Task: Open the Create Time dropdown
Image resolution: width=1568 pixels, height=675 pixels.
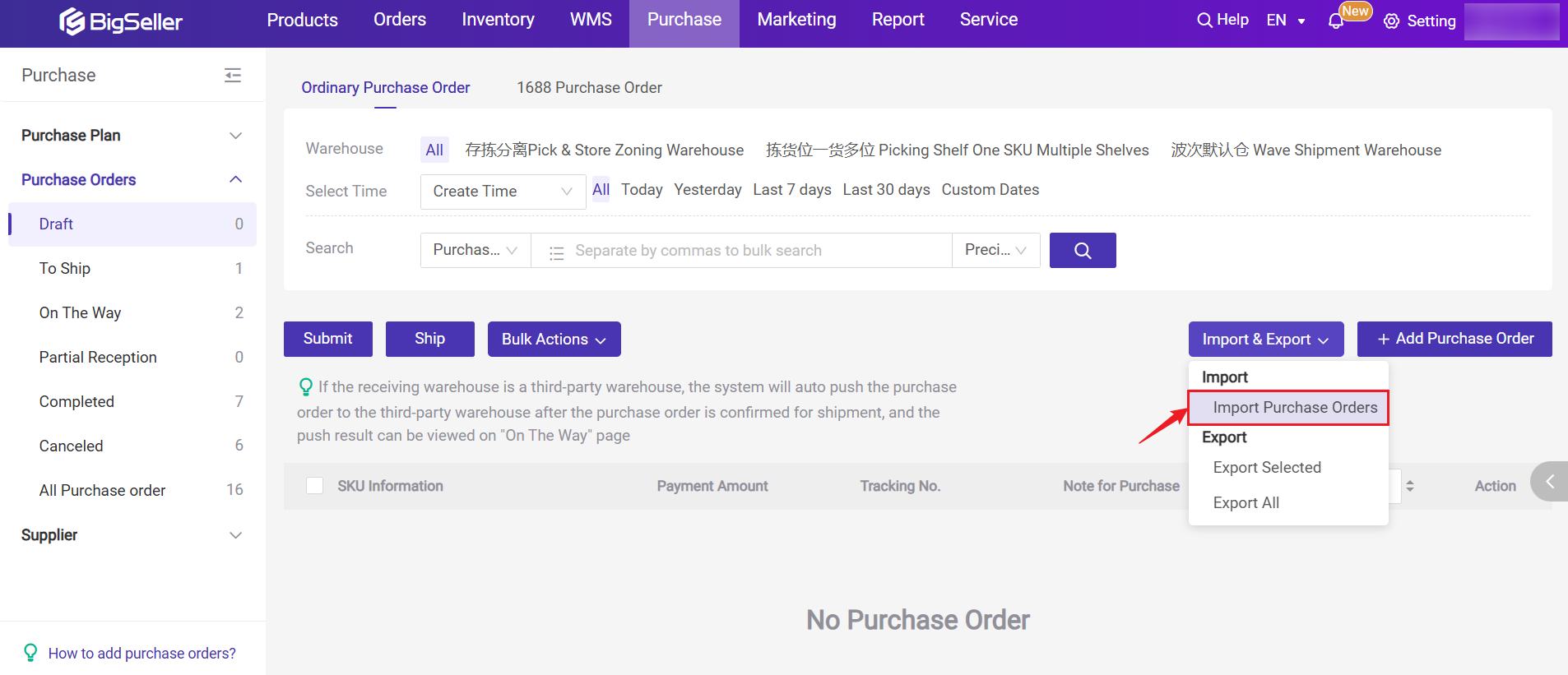Action: pyautogui.click(x=502, y=192)
